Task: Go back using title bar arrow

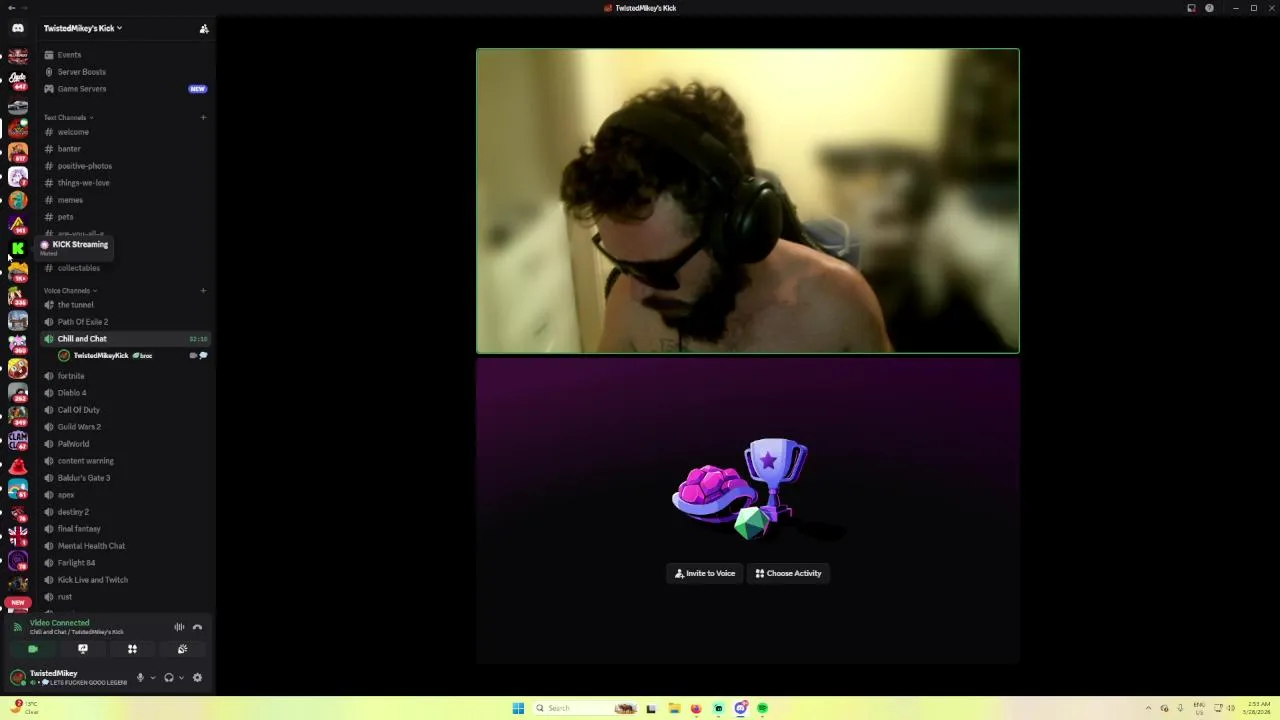Action: 10,8
